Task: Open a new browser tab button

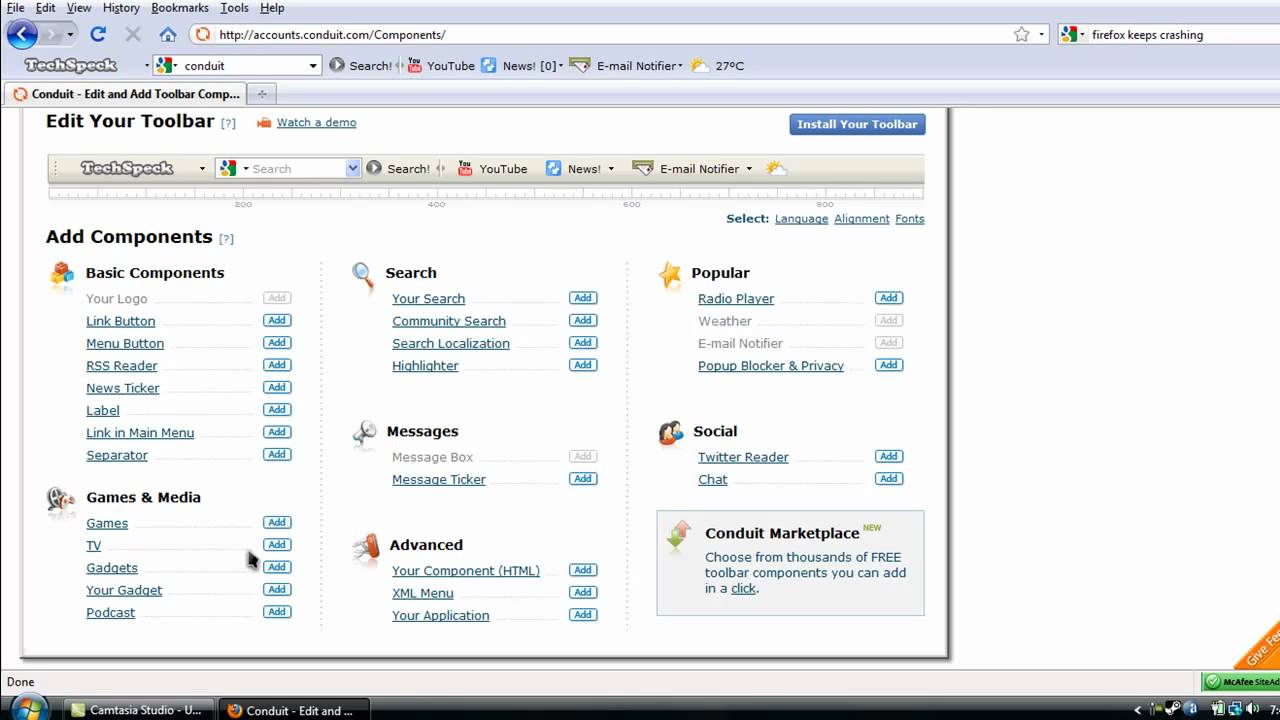Action: click(262, 94)
